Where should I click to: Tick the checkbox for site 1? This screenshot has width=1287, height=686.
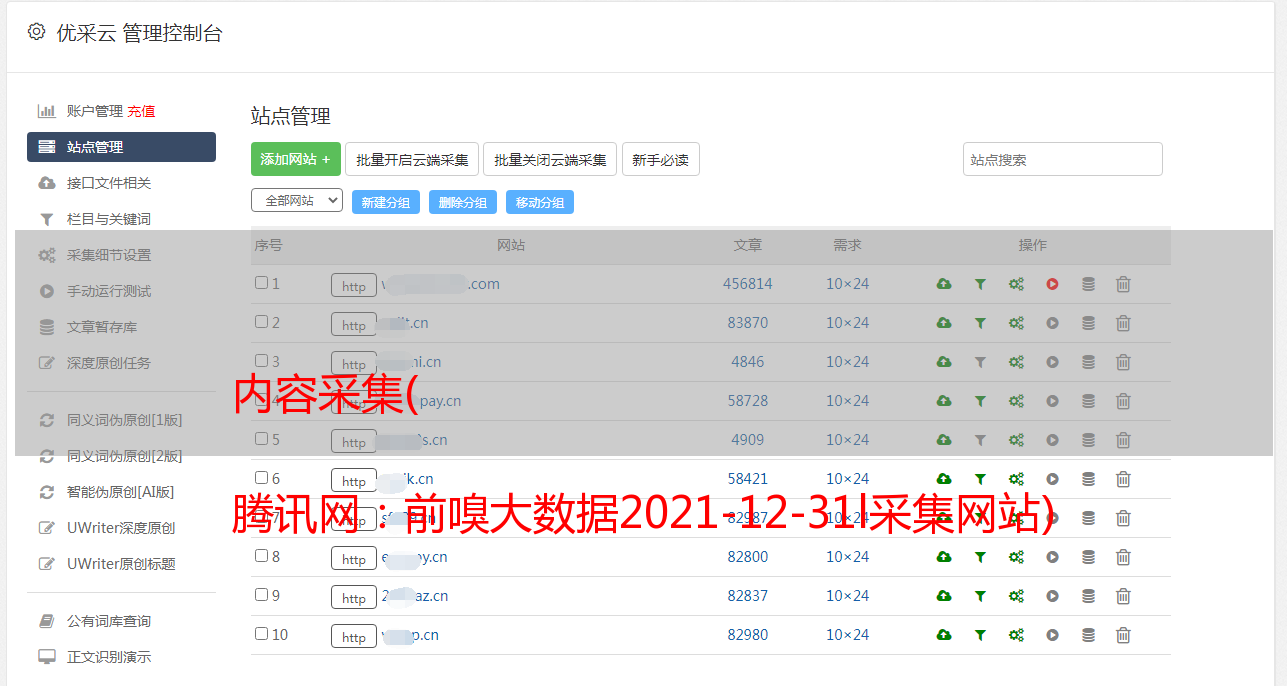tap(261, 283)
